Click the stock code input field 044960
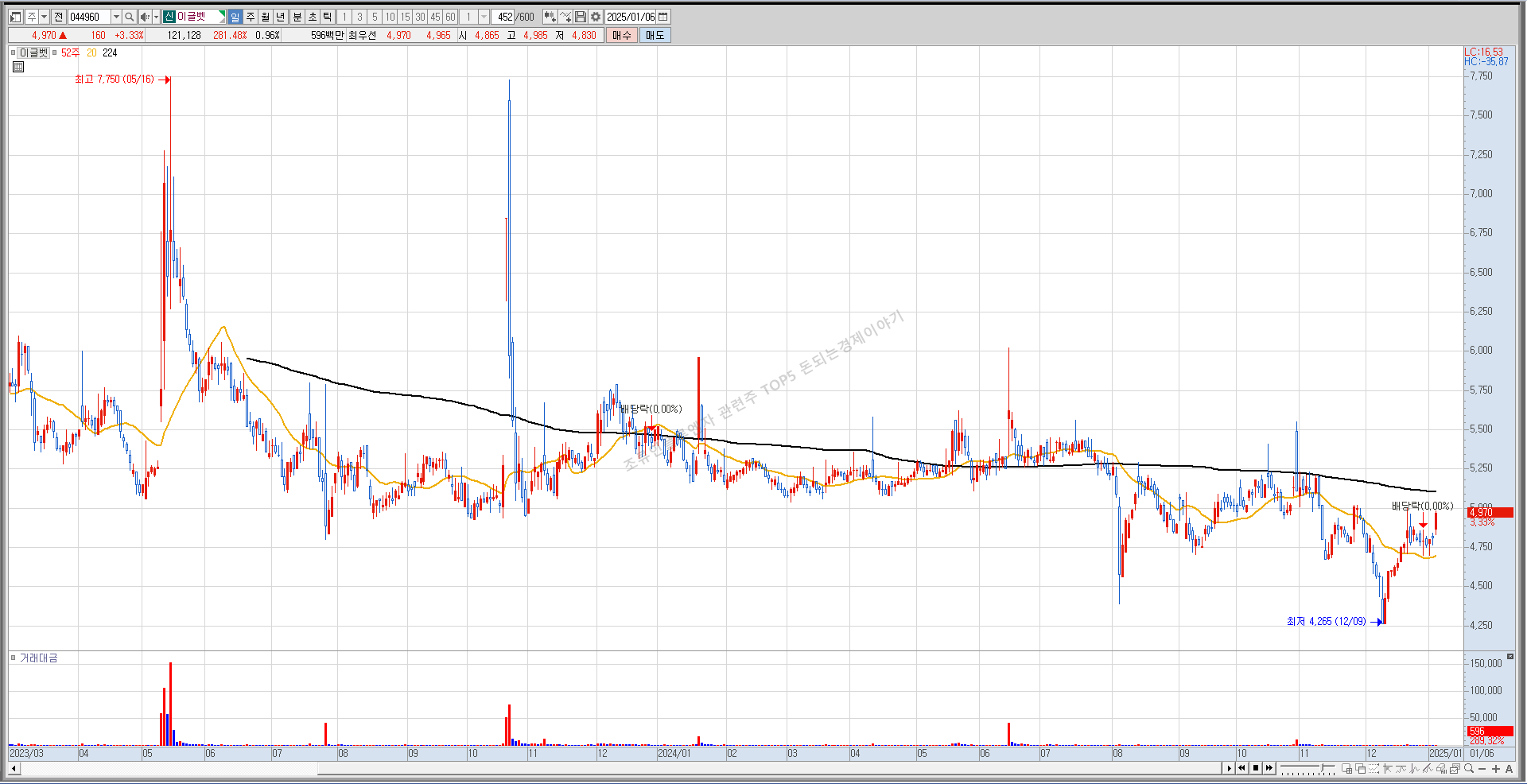The image size is (1527, 784). pyautogui.click(x=89, y=17)
